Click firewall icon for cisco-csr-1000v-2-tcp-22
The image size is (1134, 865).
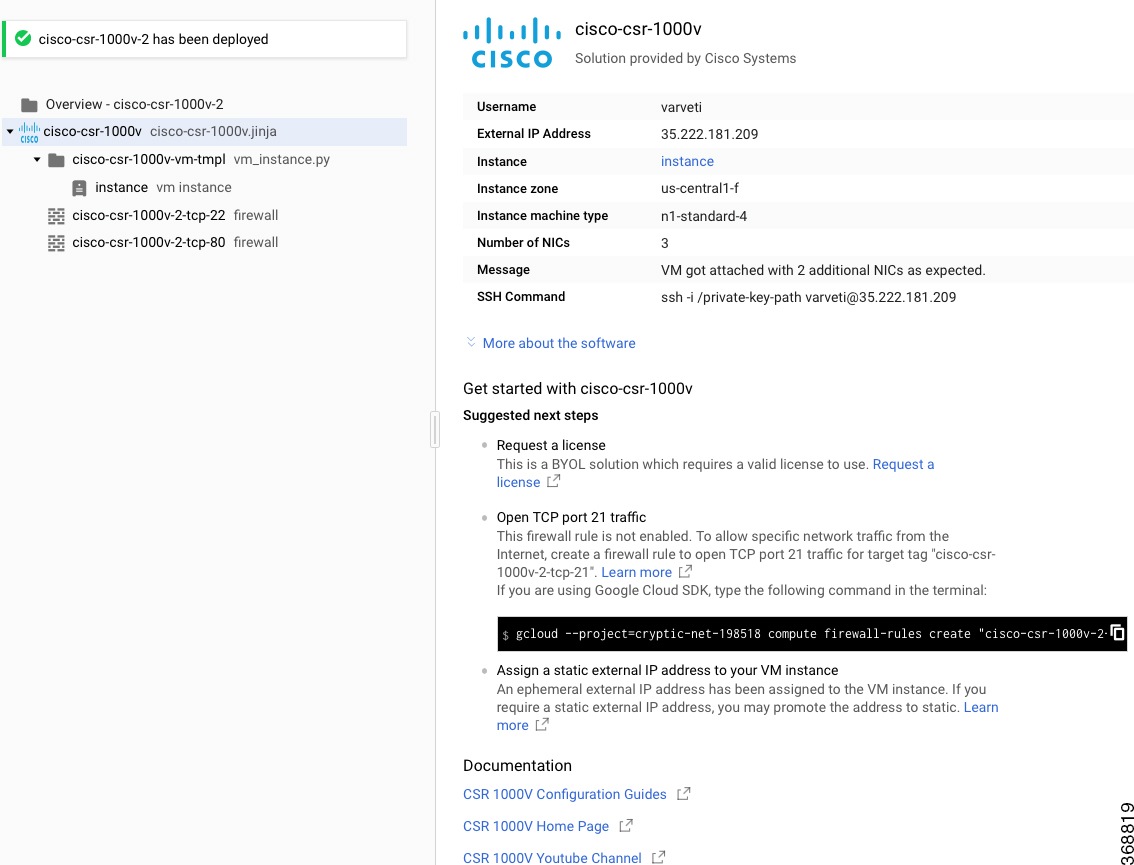point(56,216)
